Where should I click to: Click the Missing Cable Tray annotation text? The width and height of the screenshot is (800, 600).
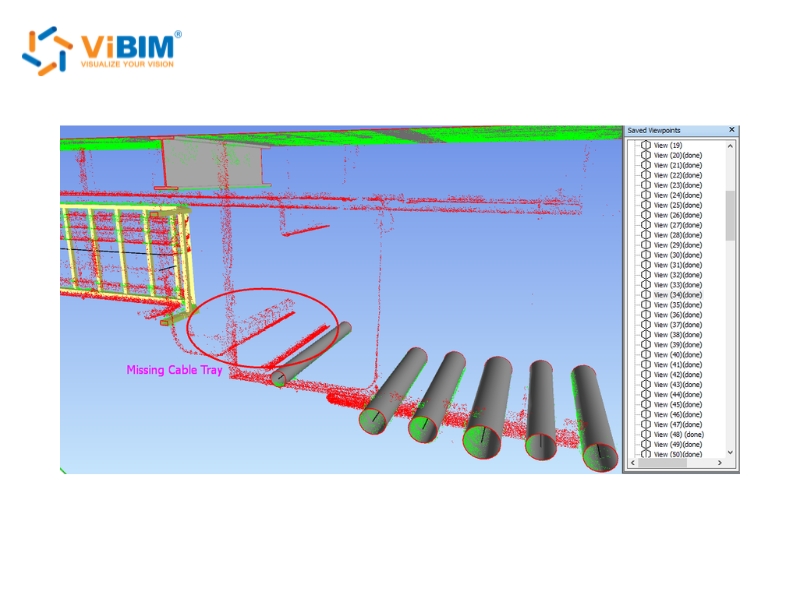(x=174, y=370)
